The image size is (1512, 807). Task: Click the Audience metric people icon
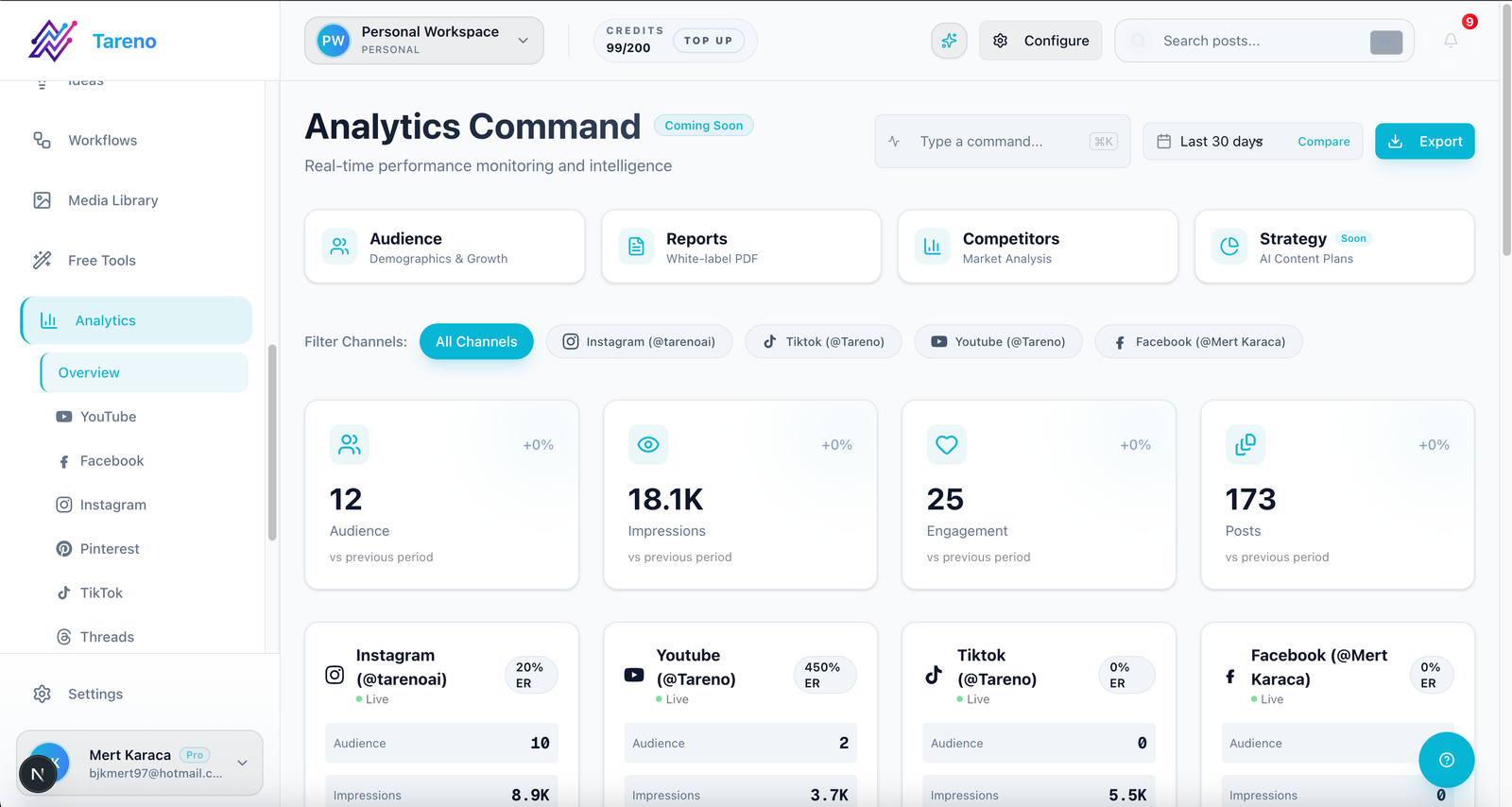click(350, 444)
